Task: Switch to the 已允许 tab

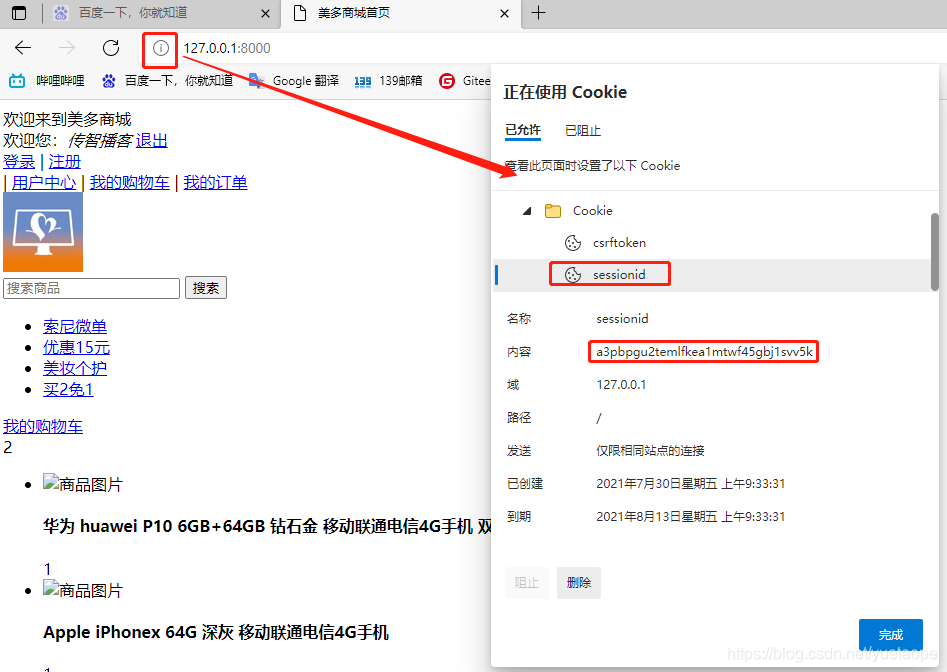Action: pyautogui.click(x=522, y=130)
